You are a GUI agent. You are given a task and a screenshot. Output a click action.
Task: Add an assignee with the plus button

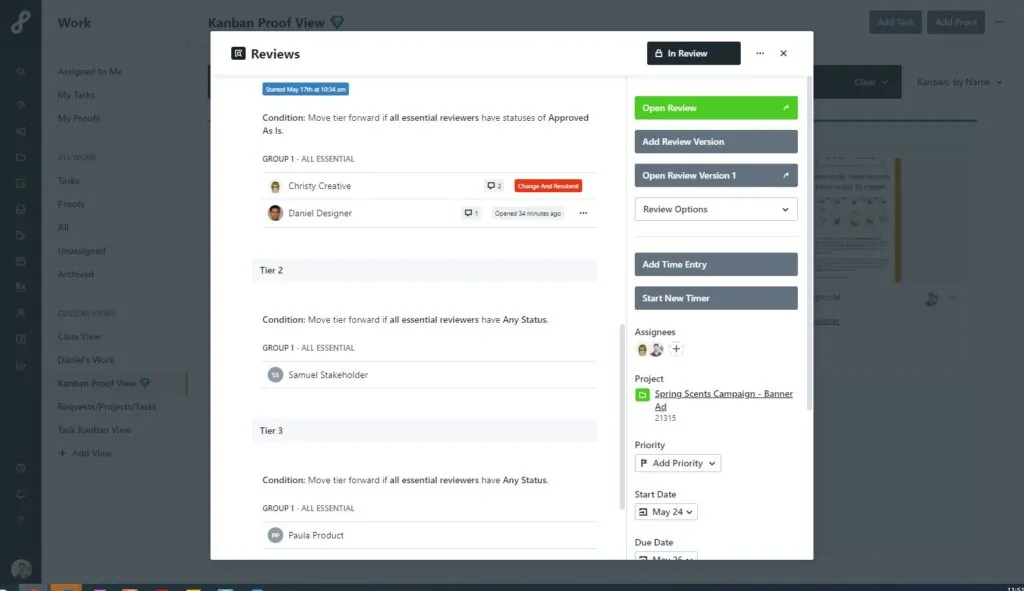[x=676, y=349]
